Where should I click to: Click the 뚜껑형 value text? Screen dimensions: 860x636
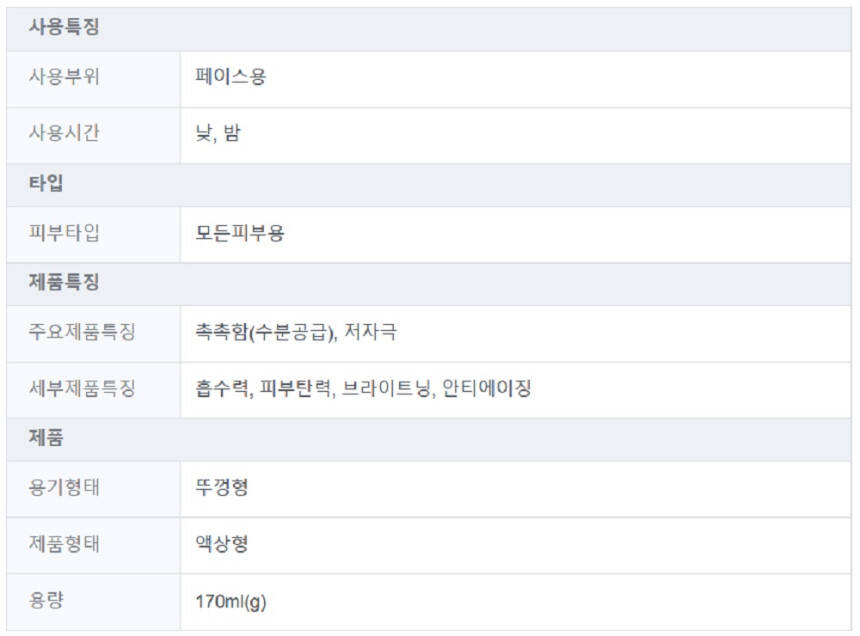(222, 488)
